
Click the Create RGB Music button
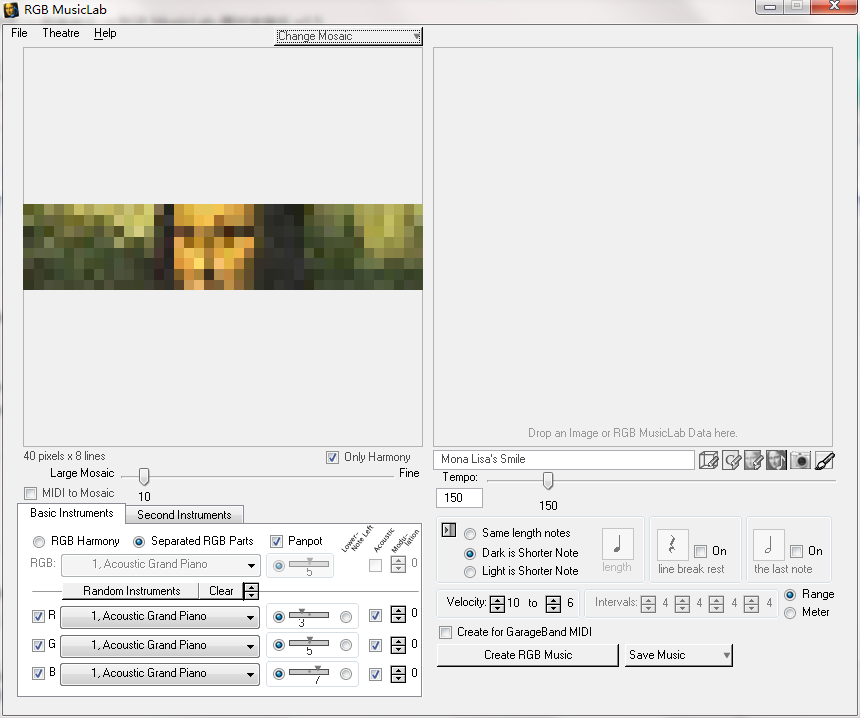(x=528, y=655)
